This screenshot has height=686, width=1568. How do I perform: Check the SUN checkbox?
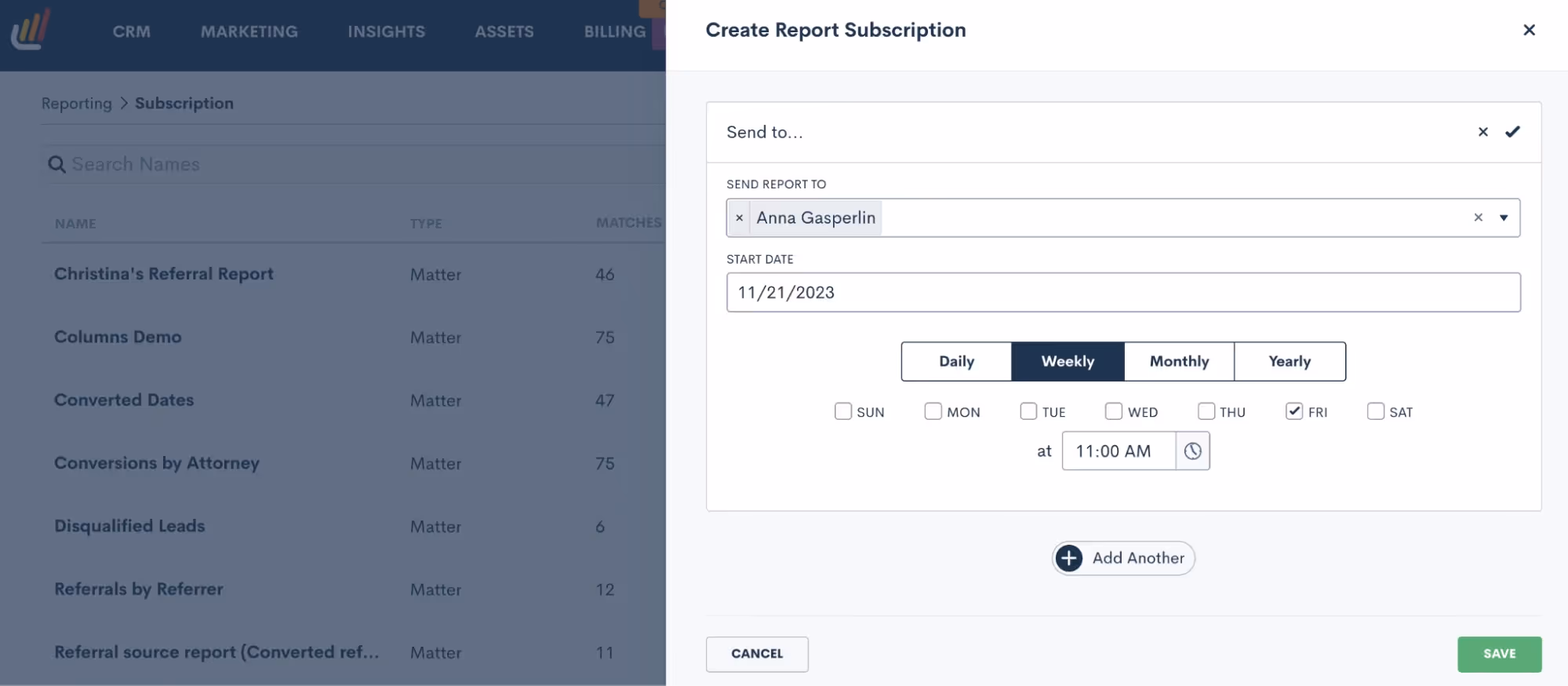pyautogui.click(x=843, y=411)
